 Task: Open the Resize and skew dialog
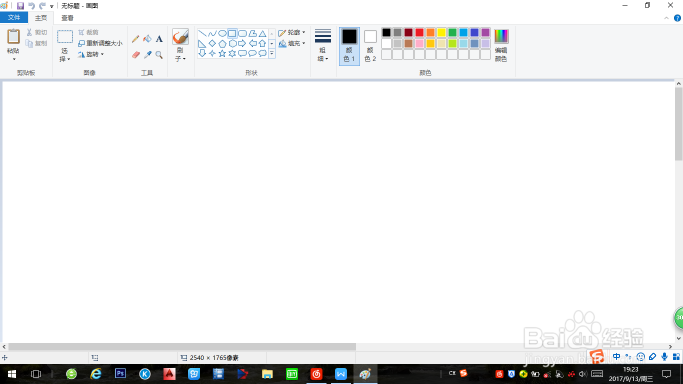100,43
